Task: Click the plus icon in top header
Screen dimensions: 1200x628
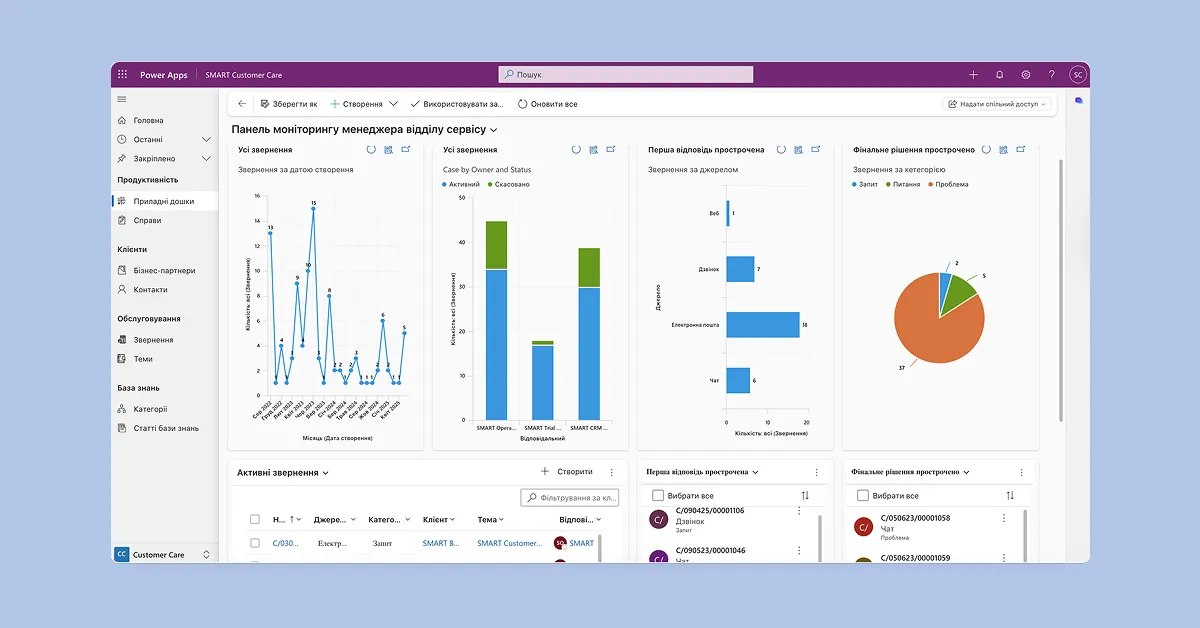Action: 973,75
